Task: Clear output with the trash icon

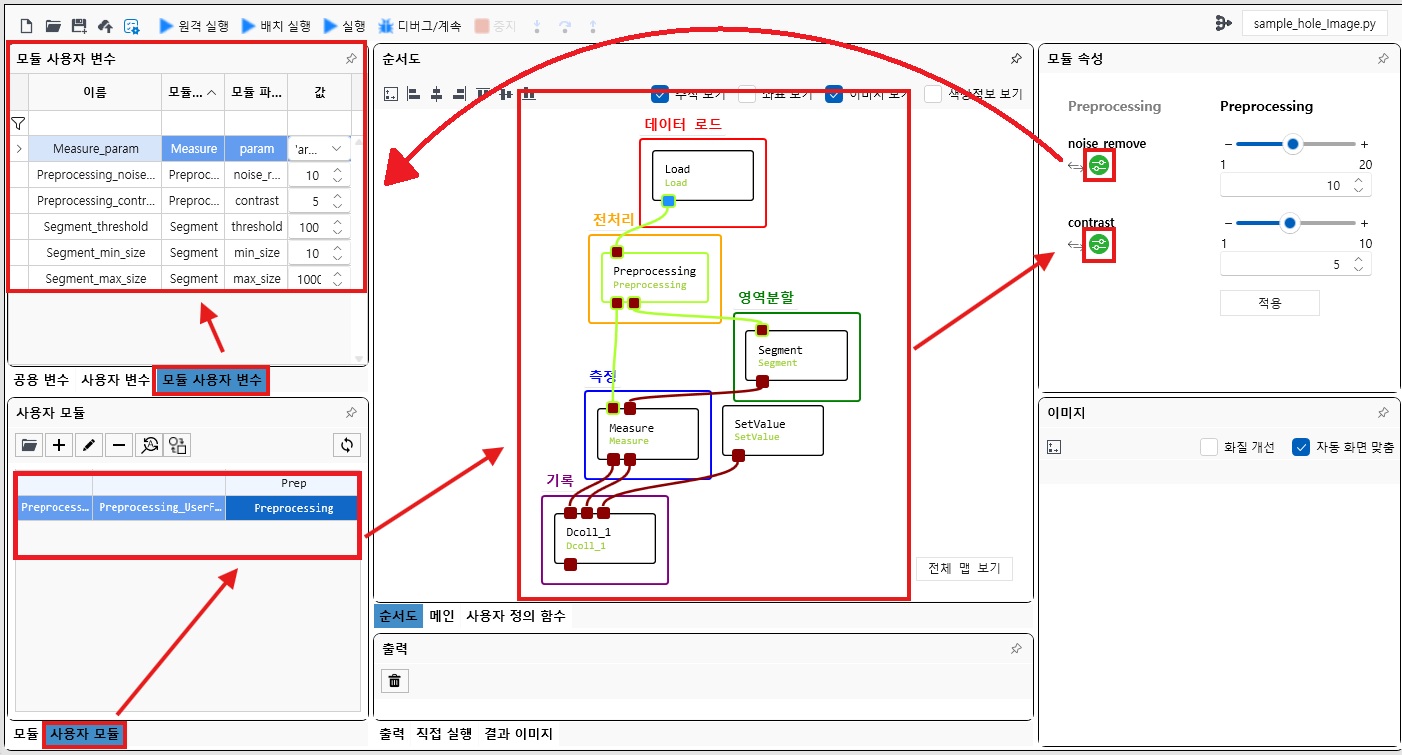Action: click(395, 681)
